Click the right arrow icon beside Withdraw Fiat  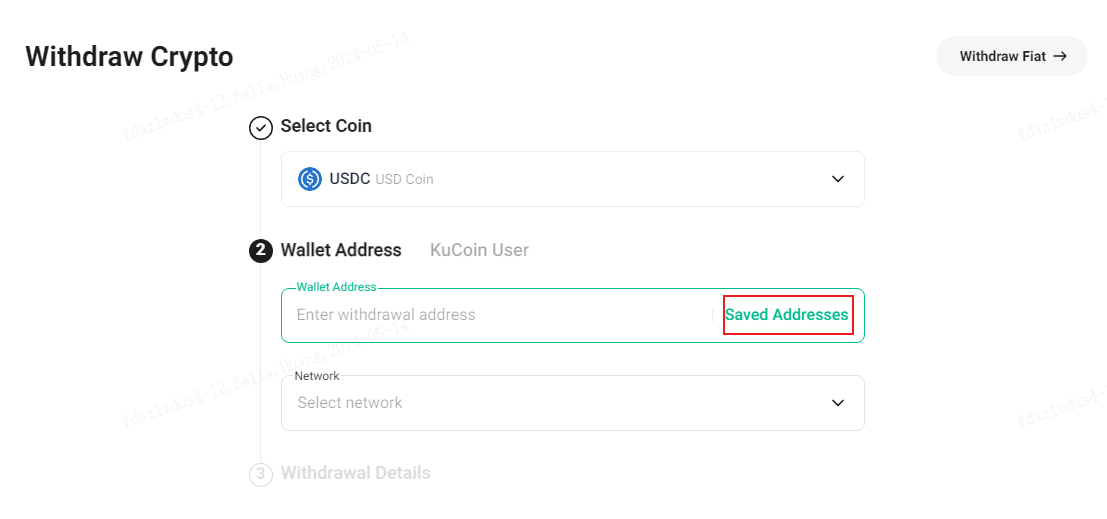1060,56
